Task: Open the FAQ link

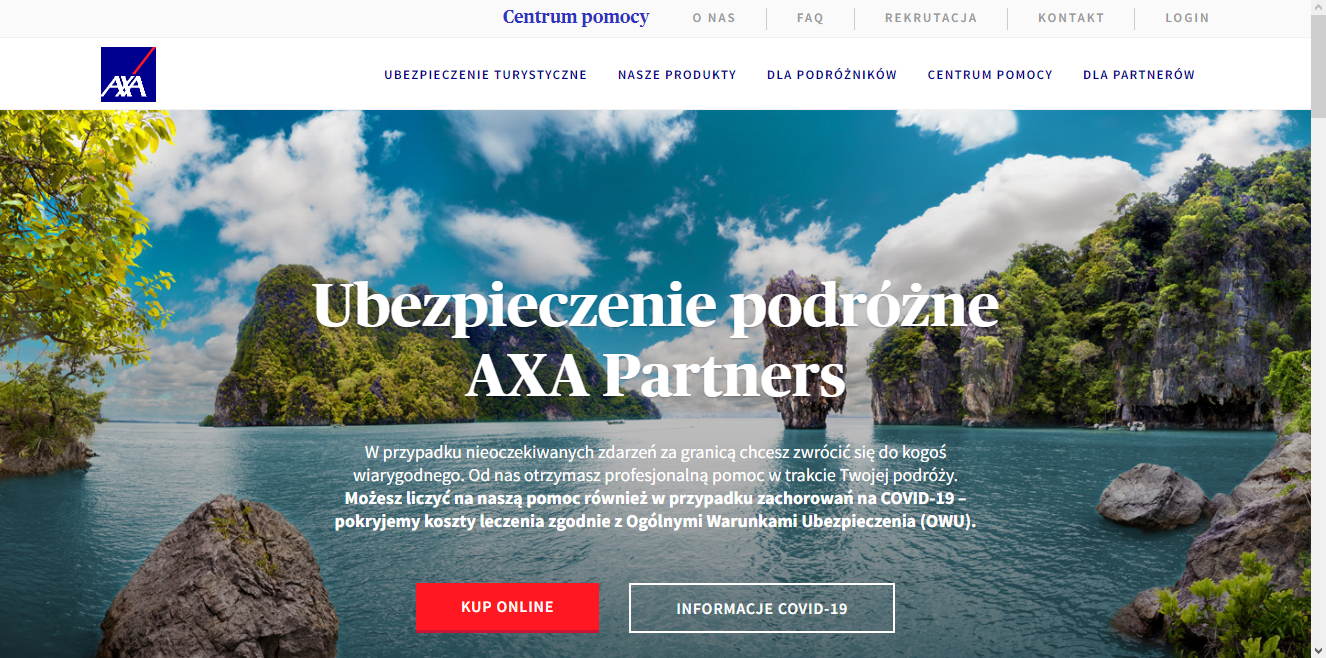Action: coord(810,18)
